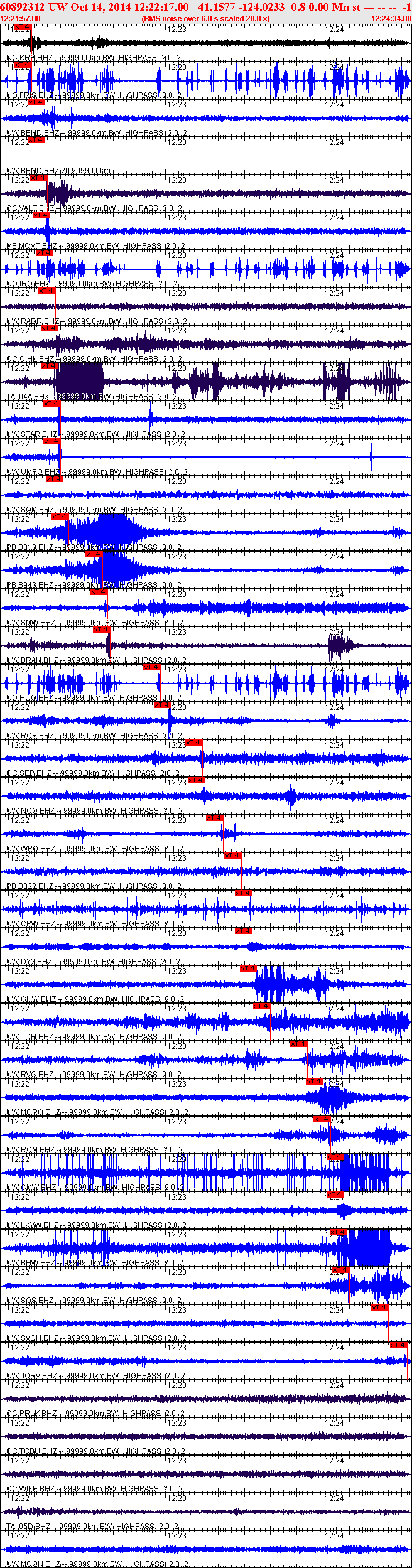Viewport: 412px width, 1568px height.
Task: Click the late signal burst on BRAN trace
Action: point(340,645)
